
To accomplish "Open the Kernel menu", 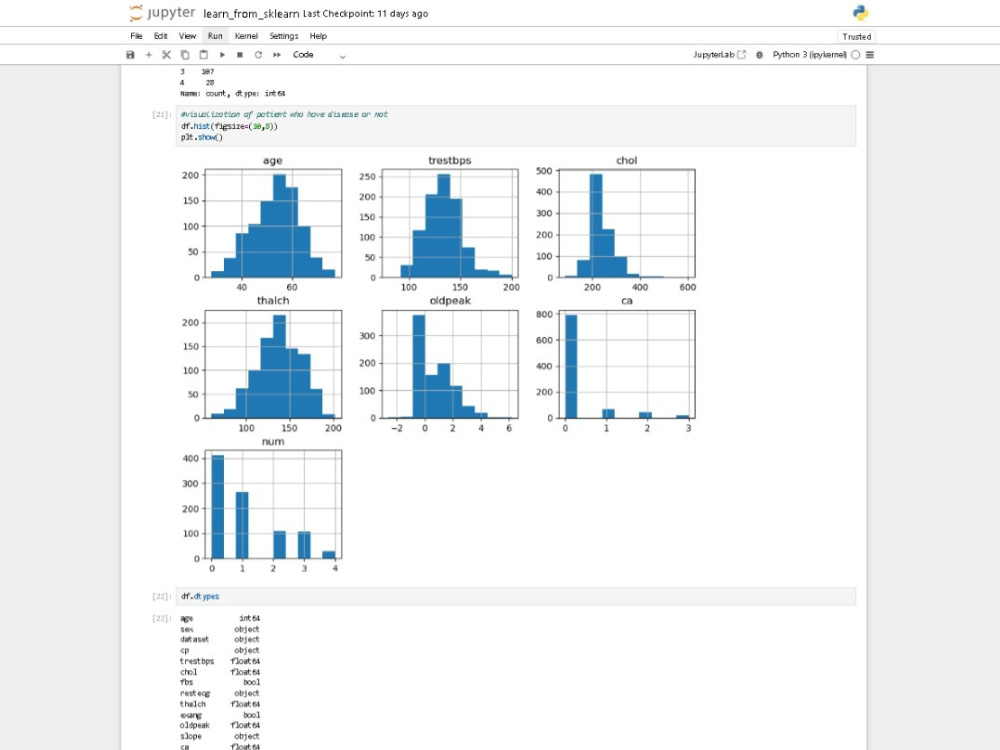I will pos(246,36).
